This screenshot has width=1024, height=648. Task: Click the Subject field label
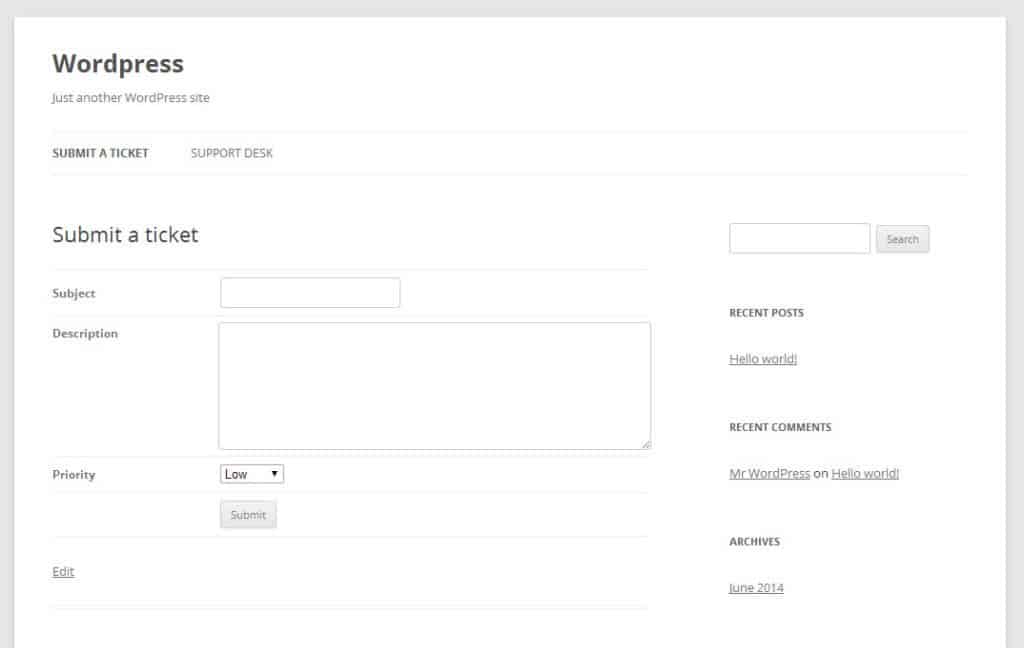74,293
